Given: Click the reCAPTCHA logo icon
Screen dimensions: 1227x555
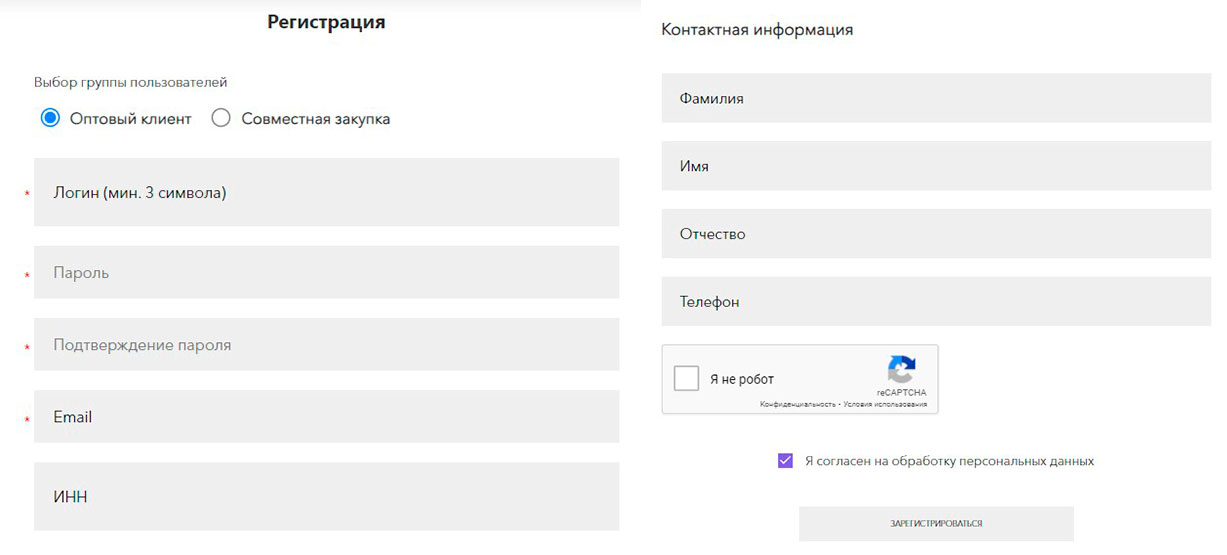Looking at the screenshot, I should [901, 369].
